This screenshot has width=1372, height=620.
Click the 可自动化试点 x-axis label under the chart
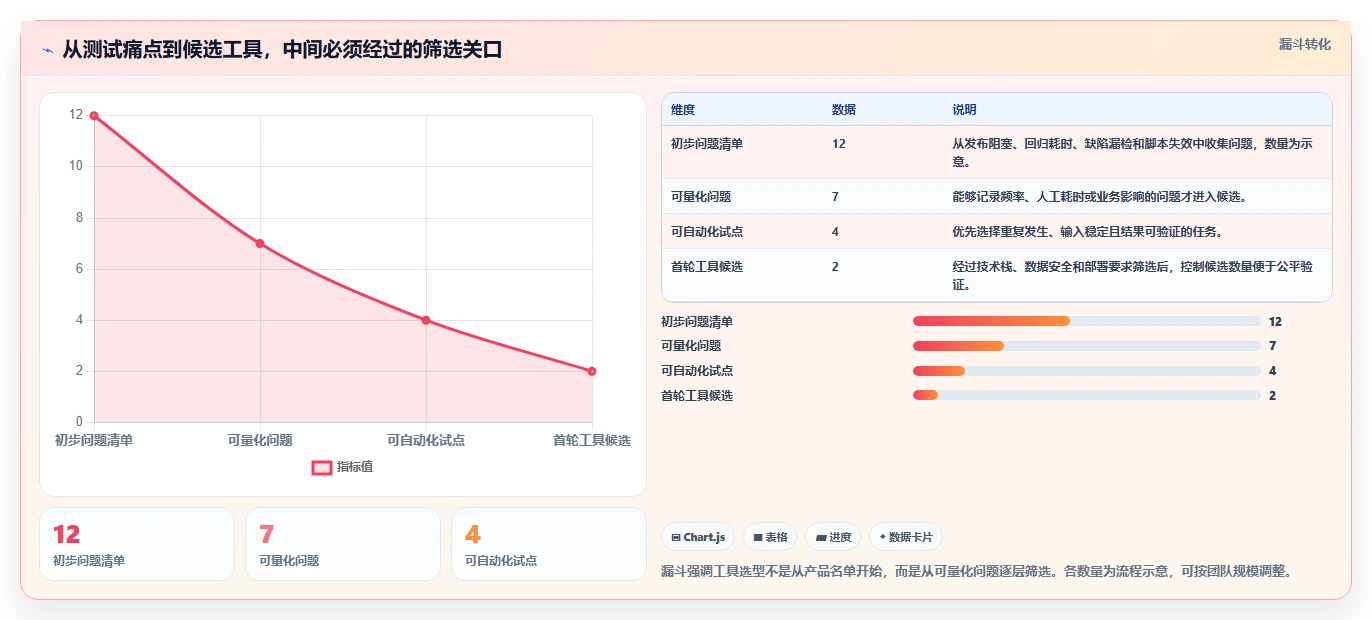426,440
